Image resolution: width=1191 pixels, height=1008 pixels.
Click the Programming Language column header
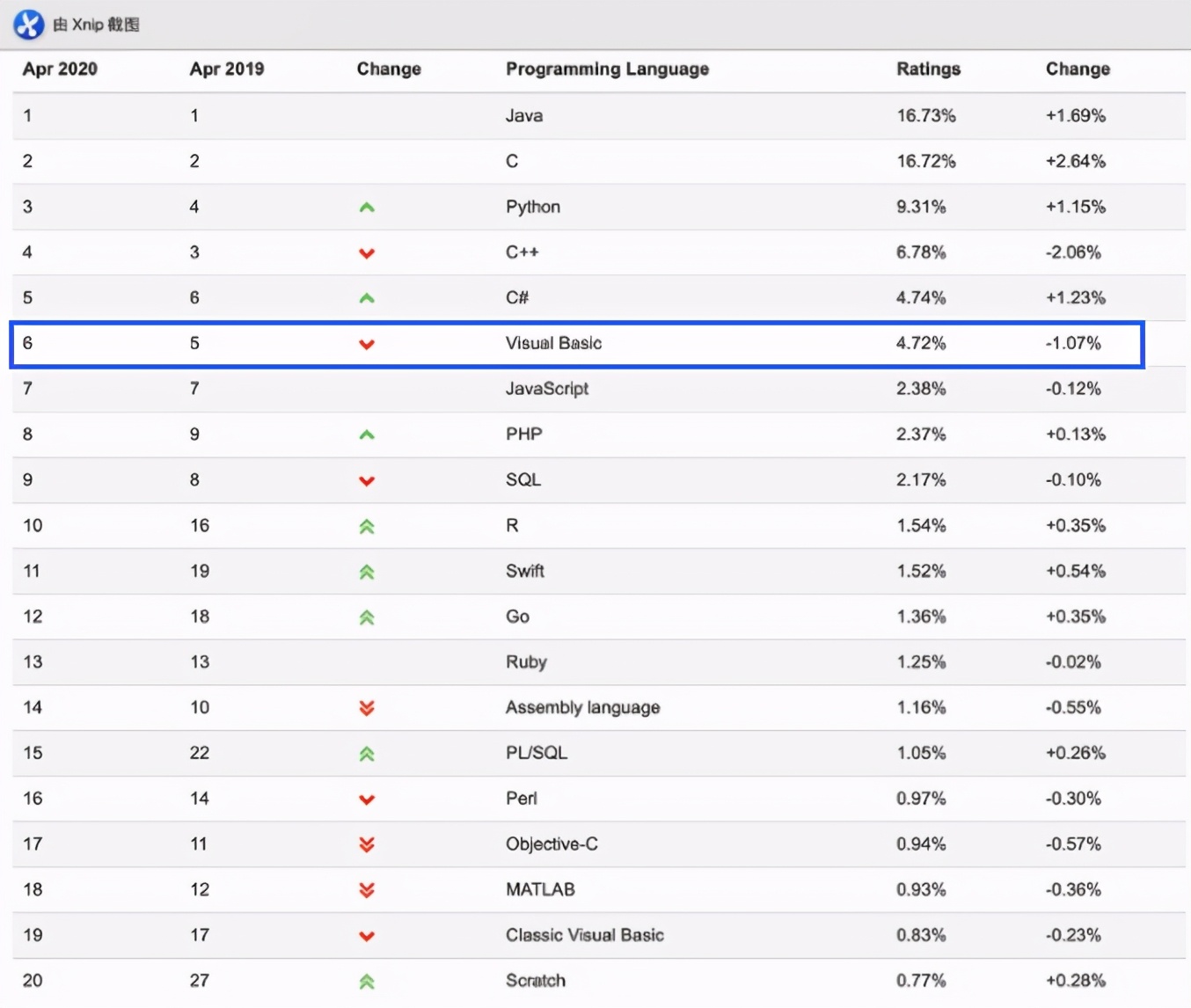pos(607,69)
